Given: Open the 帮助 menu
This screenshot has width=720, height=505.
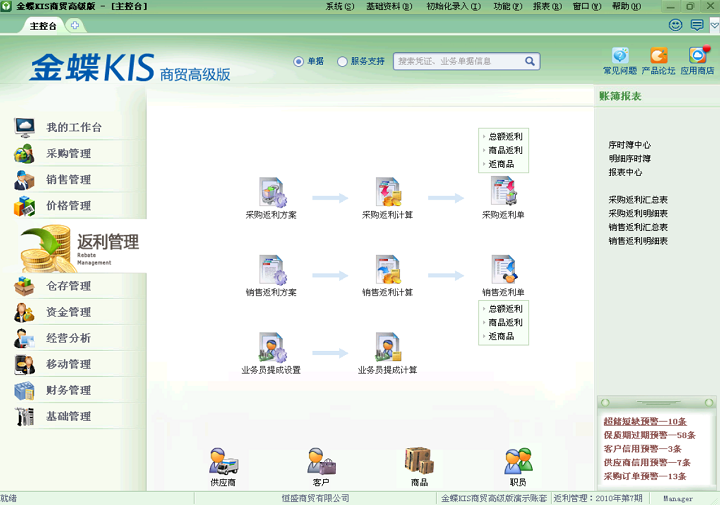Looking at the screenshot, I should 626,6.
